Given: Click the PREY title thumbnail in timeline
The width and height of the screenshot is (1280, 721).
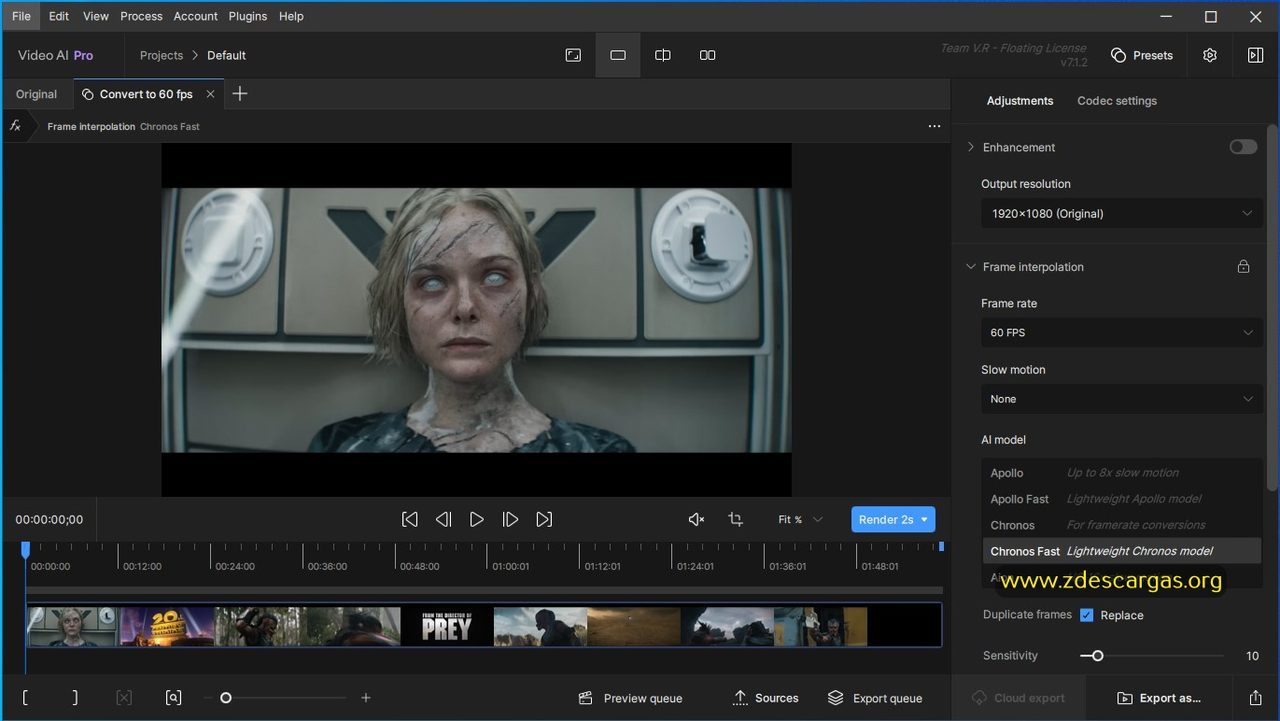Looking at the screenshot, I should click(x=447, y=626).
